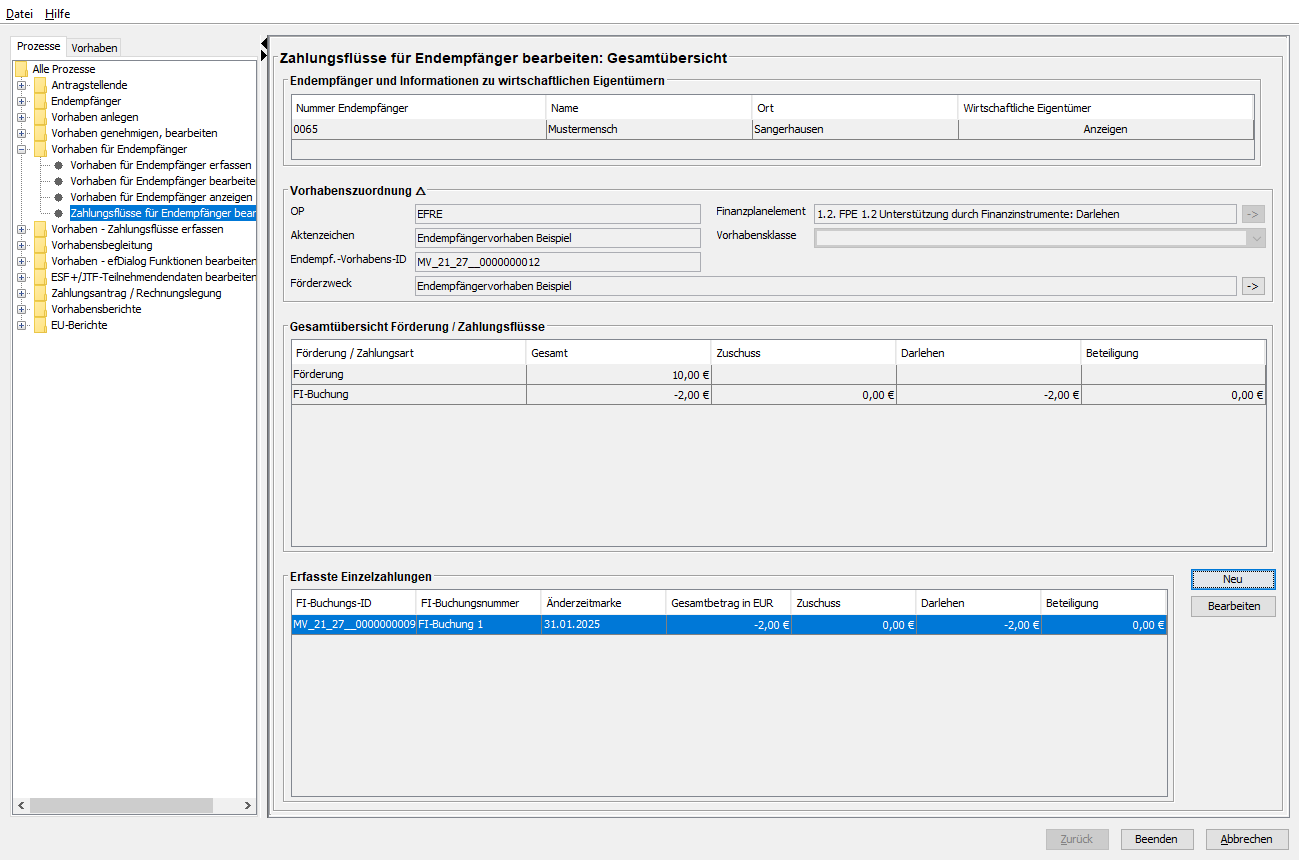The width and height of the screenshot is (1299, 860).
Task: Expand the Vorhabensbegleitung node
Action: 21,245
